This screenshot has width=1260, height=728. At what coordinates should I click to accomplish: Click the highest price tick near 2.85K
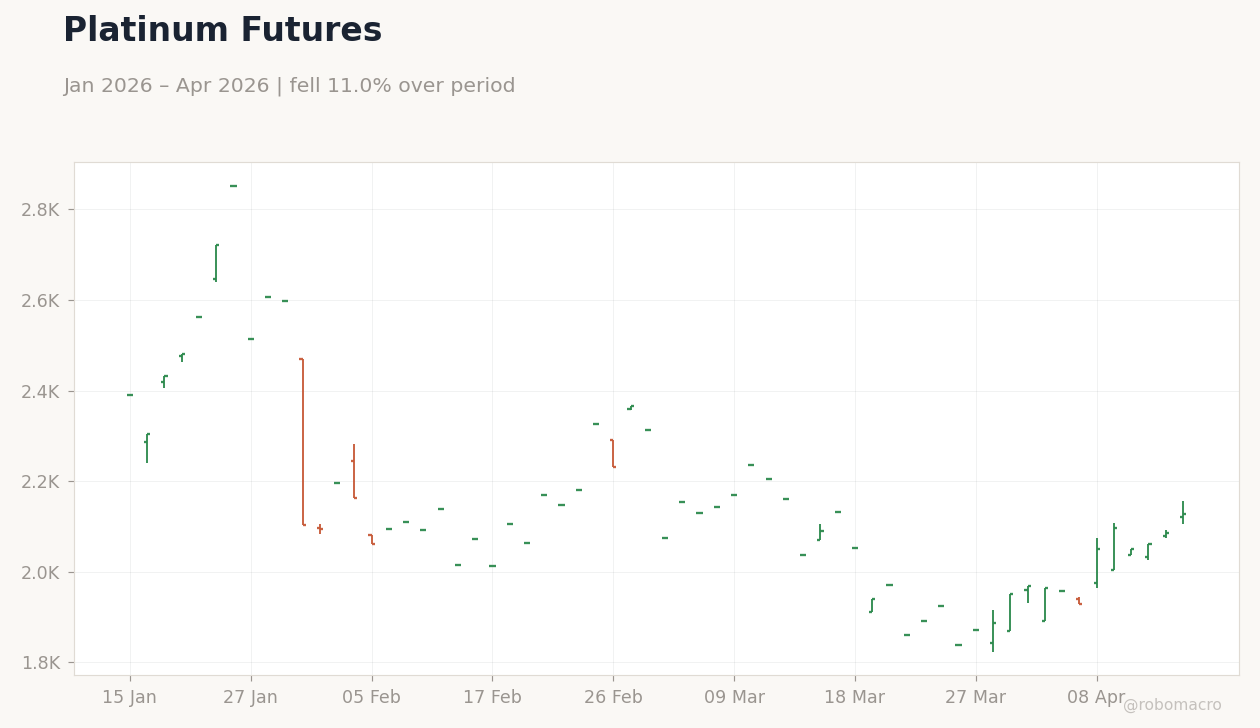click(x=234, y=186)
